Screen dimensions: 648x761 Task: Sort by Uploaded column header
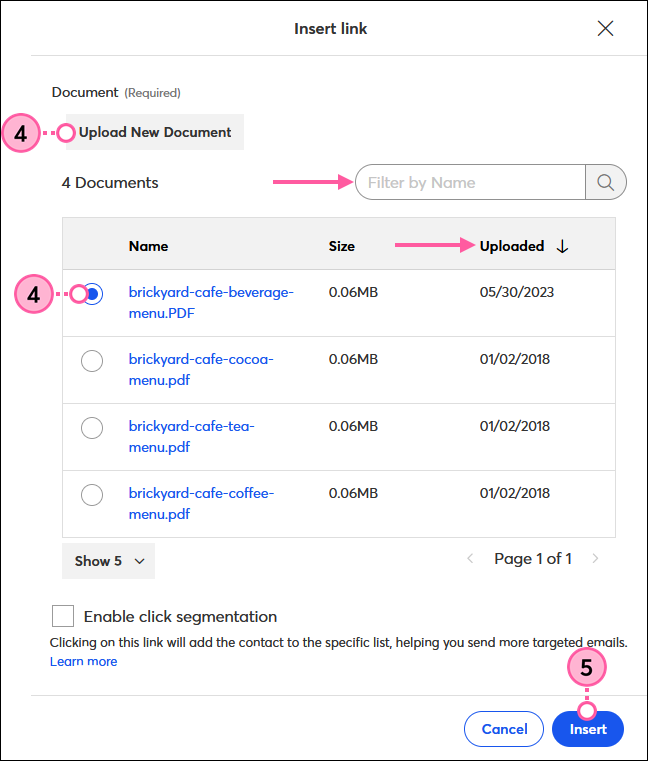[x=512, y=247]
